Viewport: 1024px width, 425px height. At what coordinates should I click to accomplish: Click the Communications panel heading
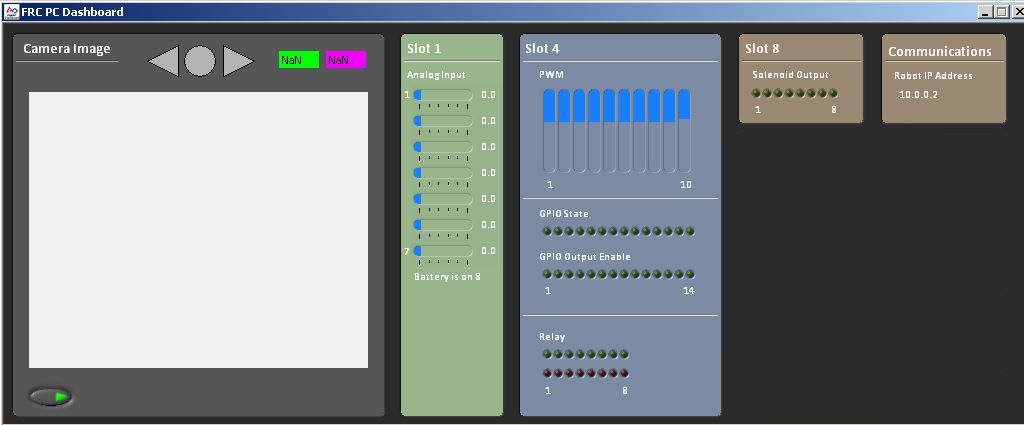940,52
